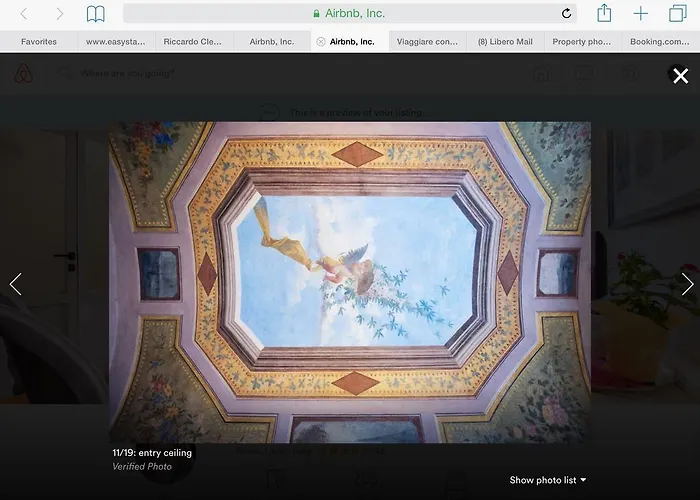Click the Verified Photo label
700x500 pixels.
(x=142, y=467)
